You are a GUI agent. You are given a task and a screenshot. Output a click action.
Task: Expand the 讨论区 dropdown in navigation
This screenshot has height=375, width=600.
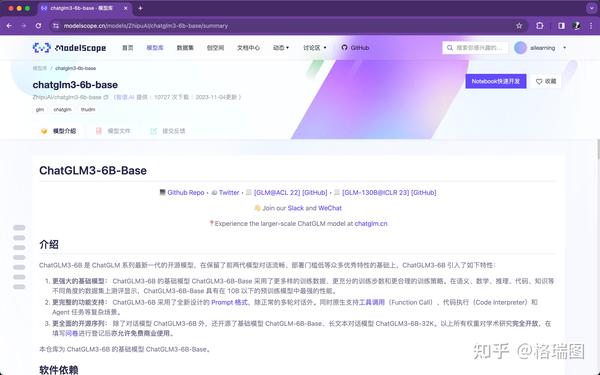pos(315,48)
